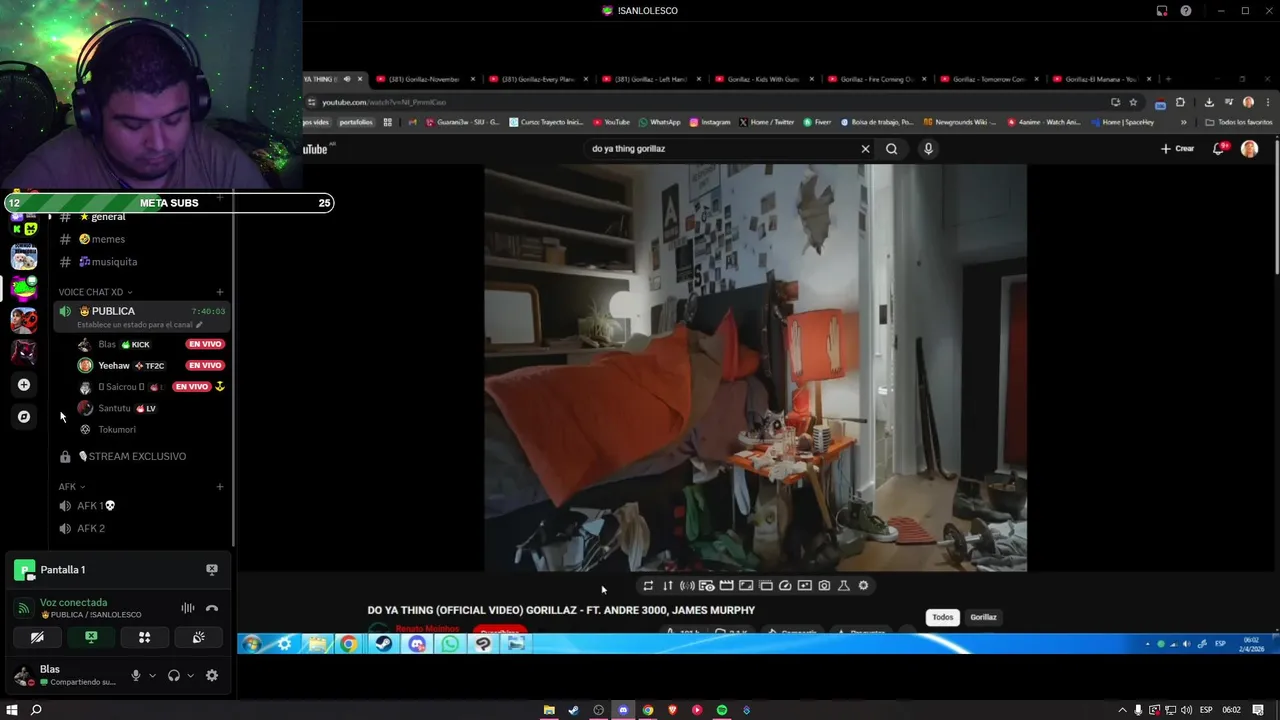Collapse the VOICE CHAT XD category
The height and width of the screenshot is (720, 1280).
[95, 292]
